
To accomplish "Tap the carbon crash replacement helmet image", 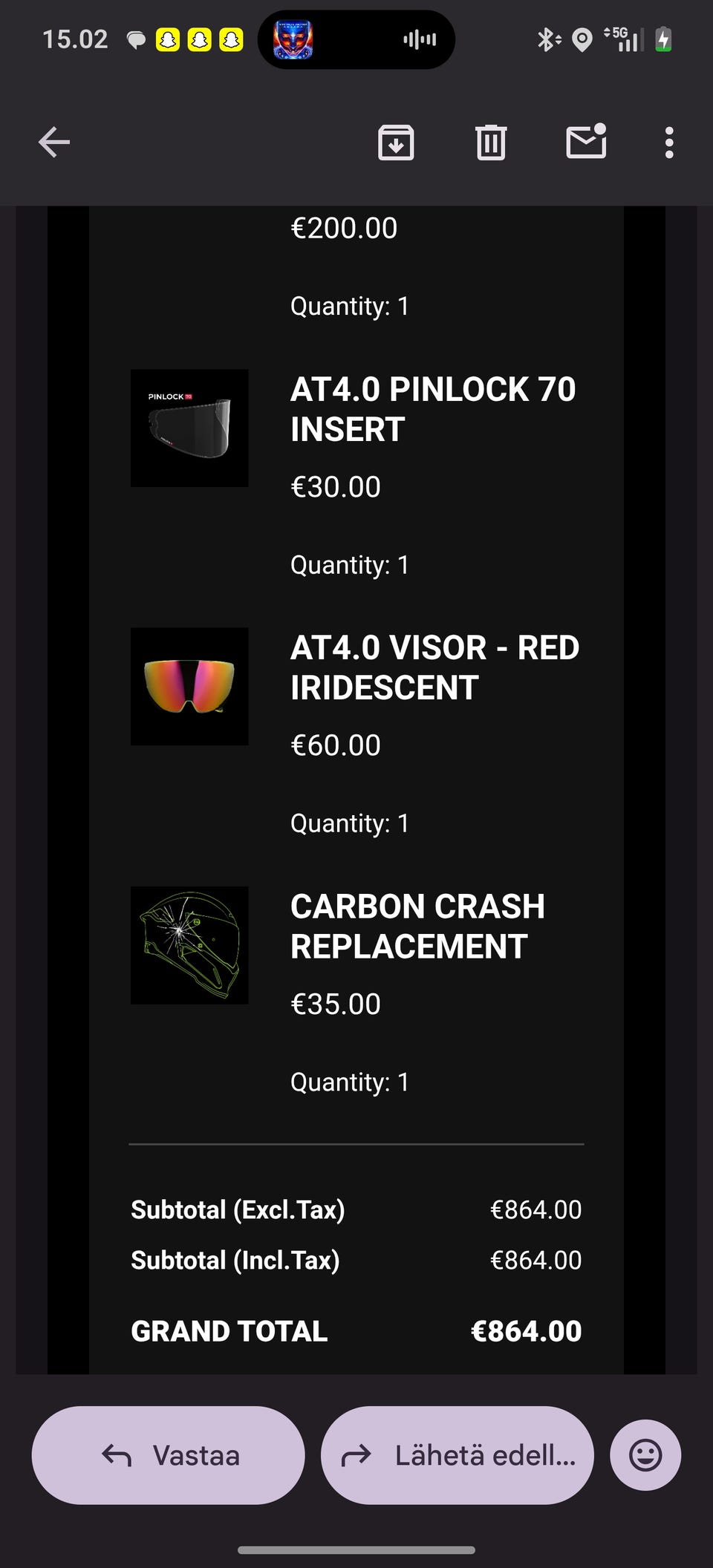I will tap(189, 945).
